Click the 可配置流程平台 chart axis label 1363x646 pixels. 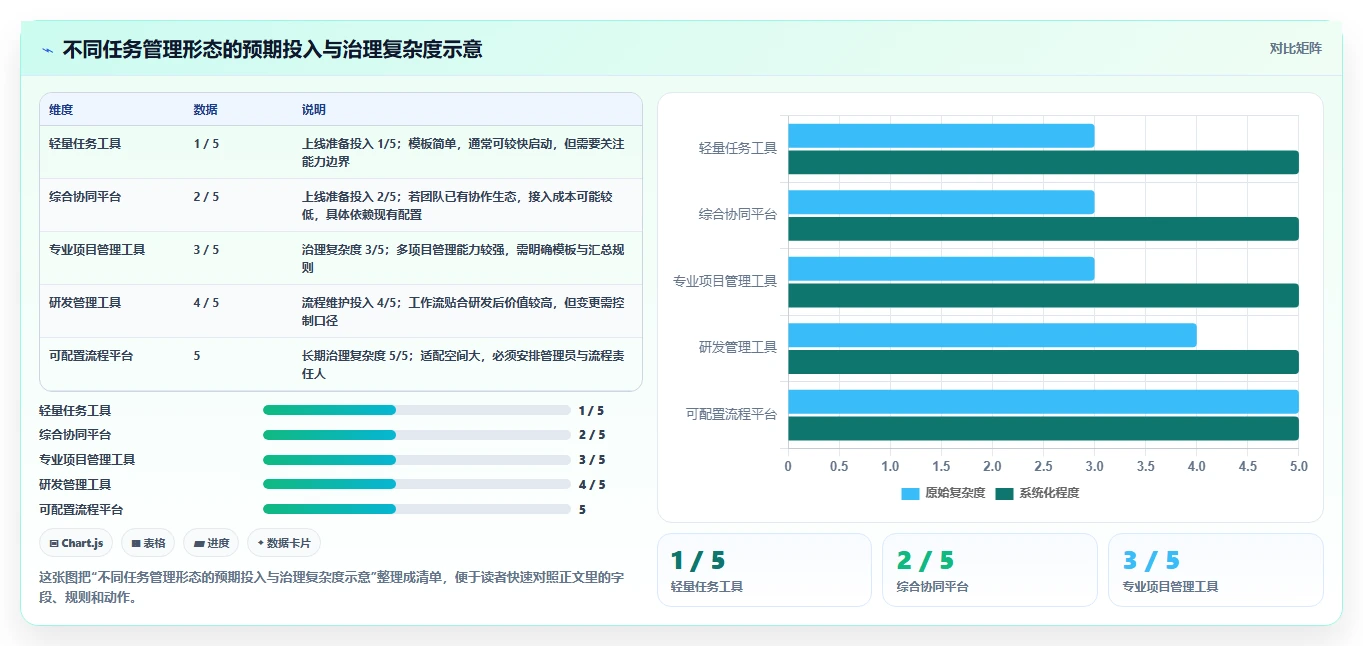coord(731,414)
